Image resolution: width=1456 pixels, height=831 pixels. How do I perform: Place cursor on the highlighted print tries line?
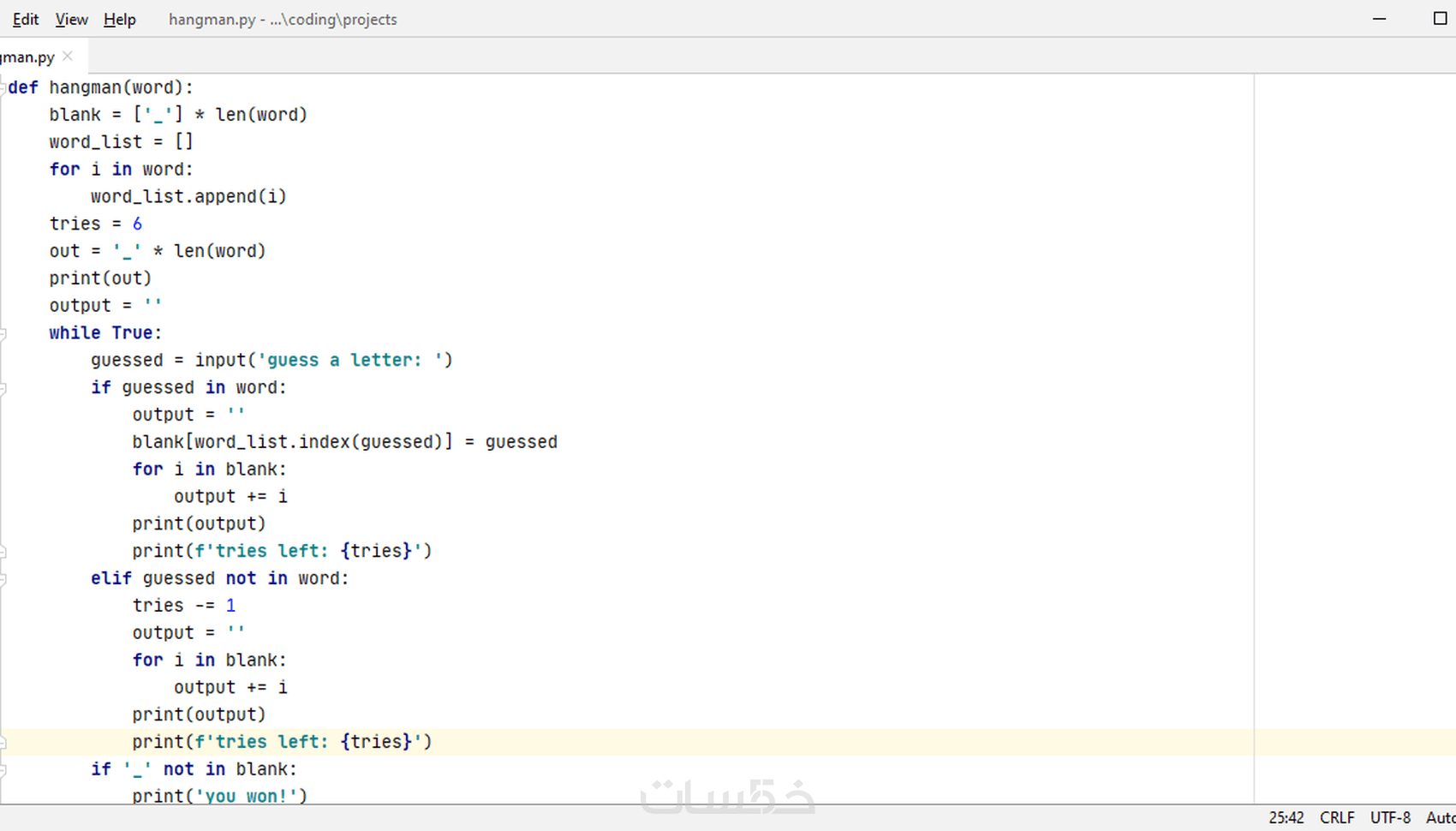283,742
